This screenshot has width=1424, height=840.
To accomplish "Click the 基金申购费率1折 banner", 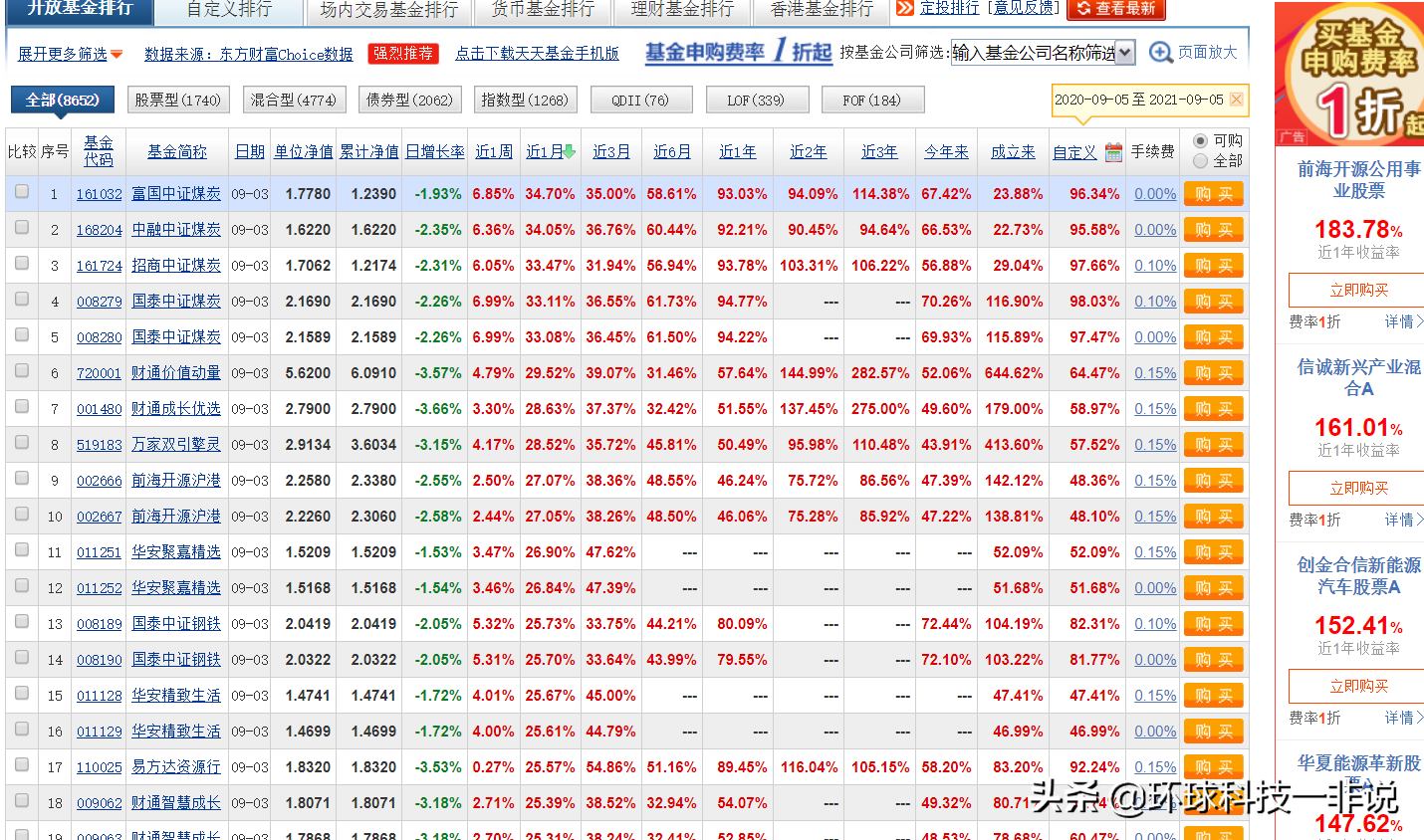I will (x=738, y=51).
